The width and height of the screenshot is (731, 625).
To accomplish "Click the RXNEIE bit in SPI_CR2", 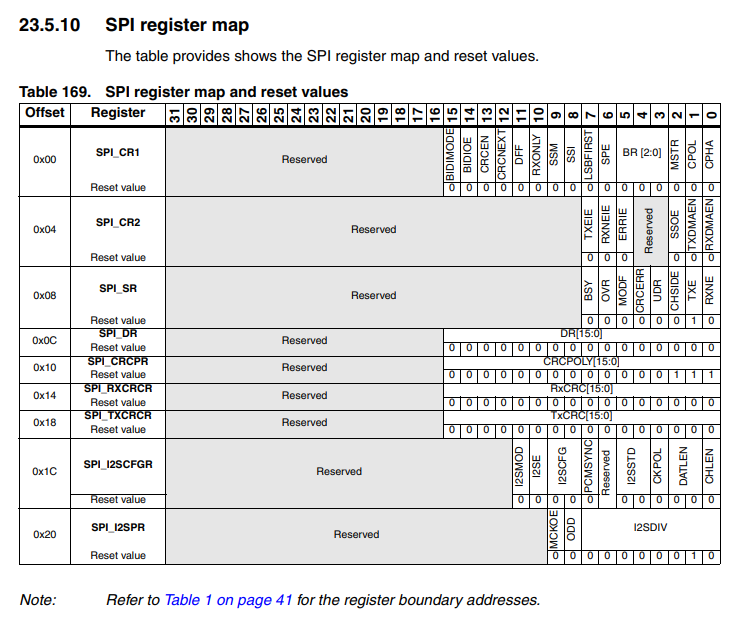I will (606, 224).
